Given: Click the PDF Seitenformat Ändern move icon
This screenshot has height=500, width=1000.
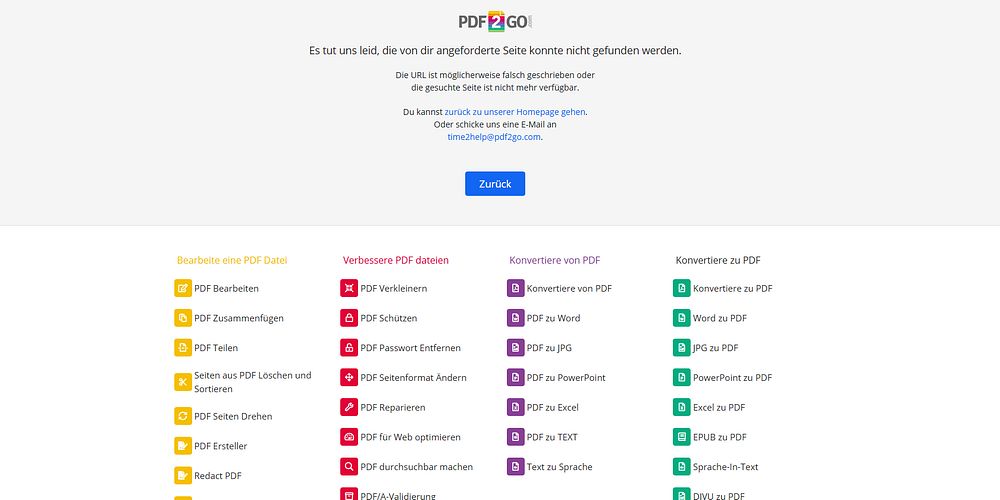Looking at the screenshot, I should 349,378.
